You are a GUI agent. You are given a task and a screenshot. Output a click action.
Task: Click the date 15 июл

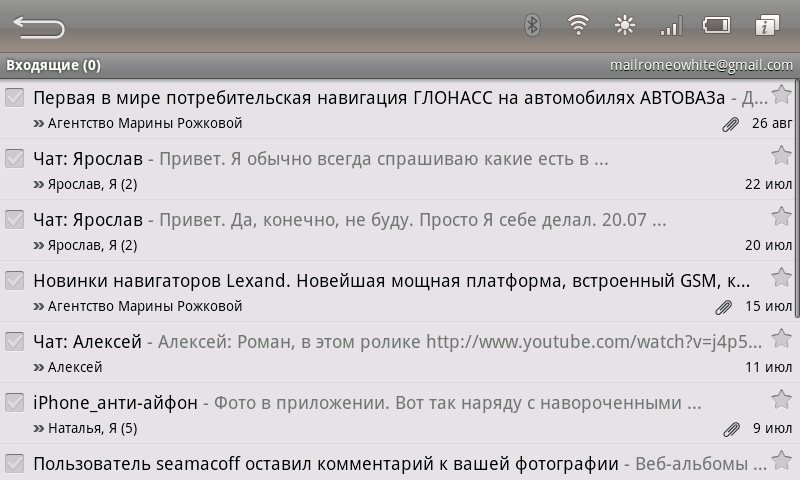click(x=768, y=306)
